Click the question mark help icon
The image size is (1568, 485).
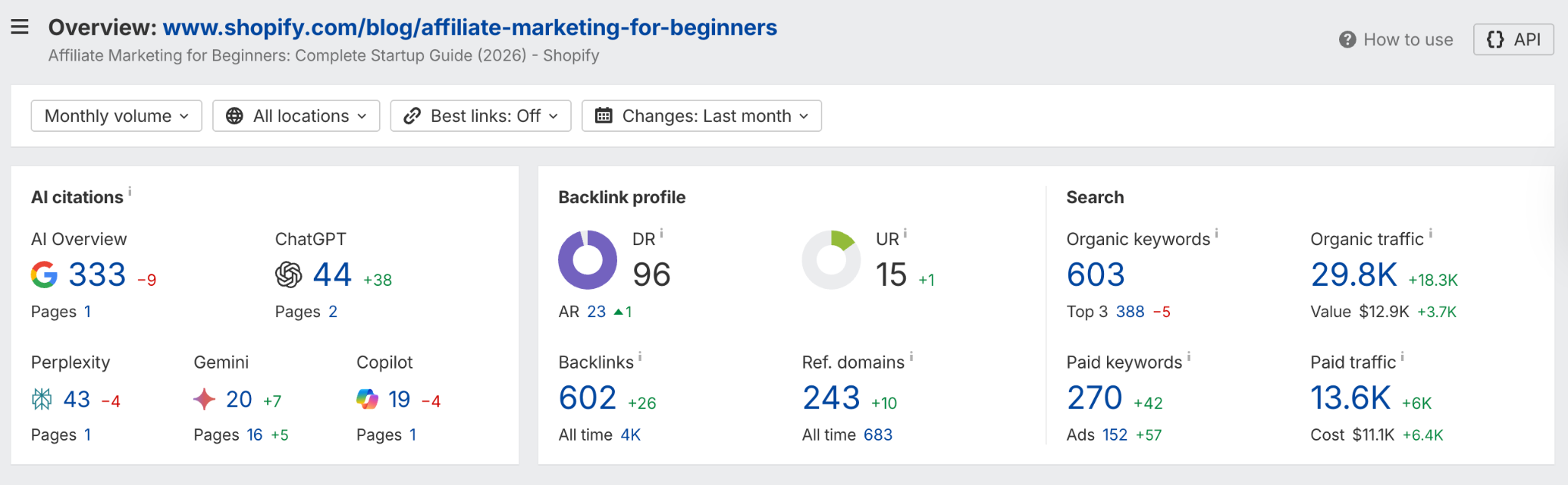coord(1347,40)
